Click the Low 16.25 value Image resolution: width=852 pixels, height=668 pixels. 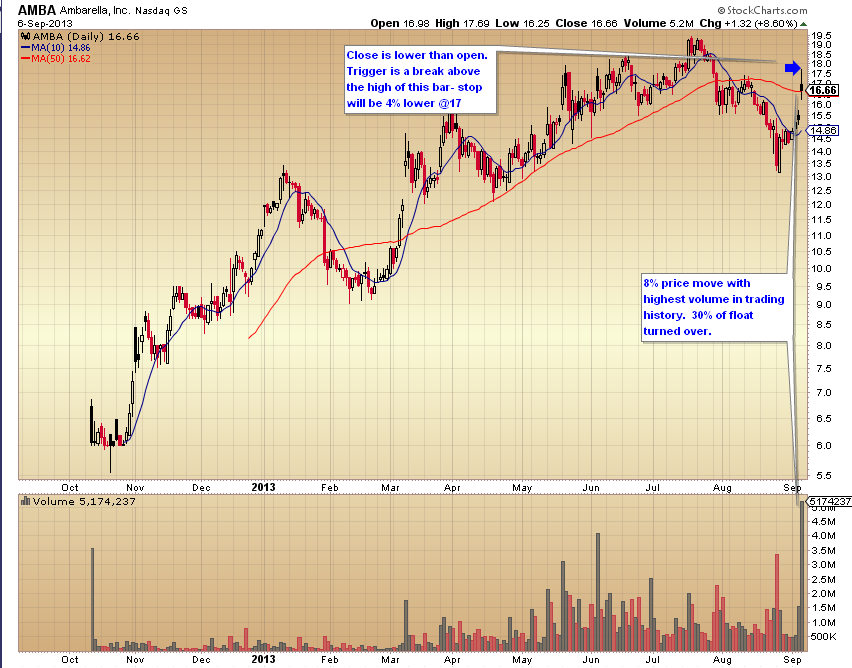click(x=522, y=23)
